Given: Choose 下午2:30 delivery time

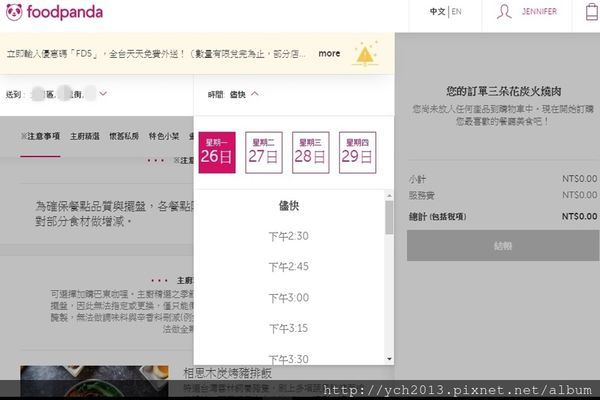Looking at the screenshot, I should [289, 236].
